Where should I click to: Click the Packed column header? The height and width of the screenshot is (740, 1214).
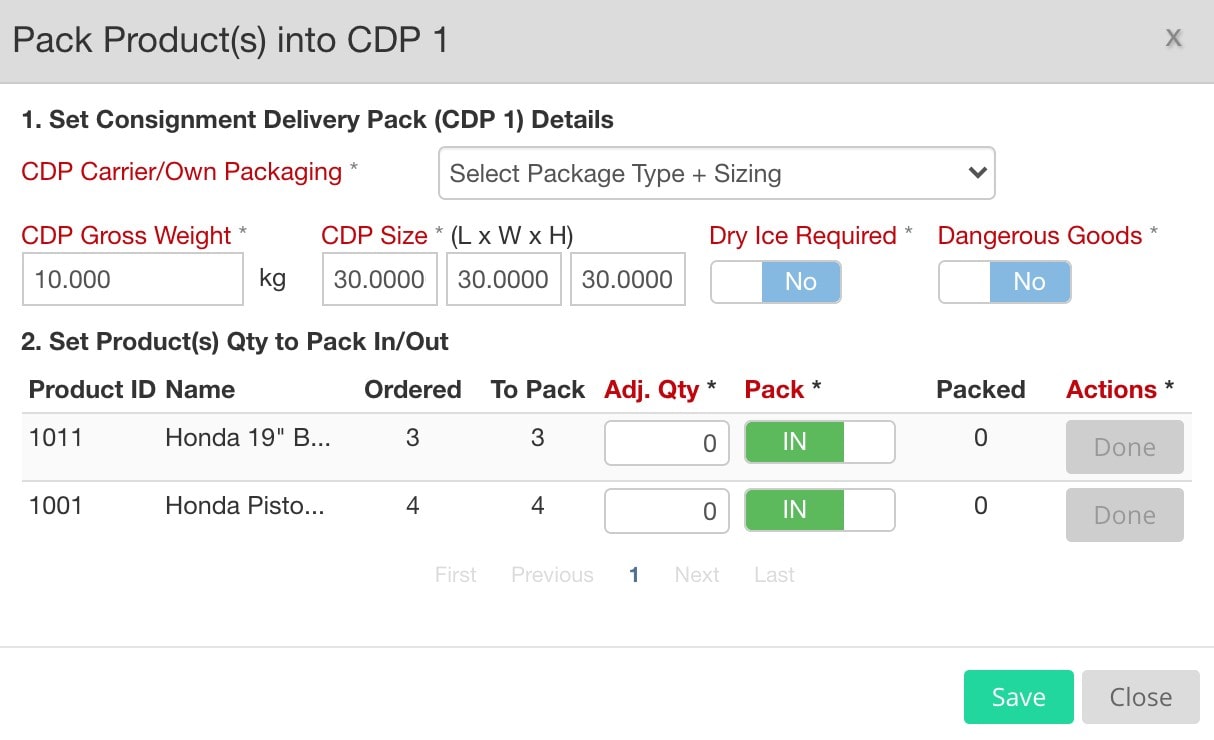click(x=981, y=390)
